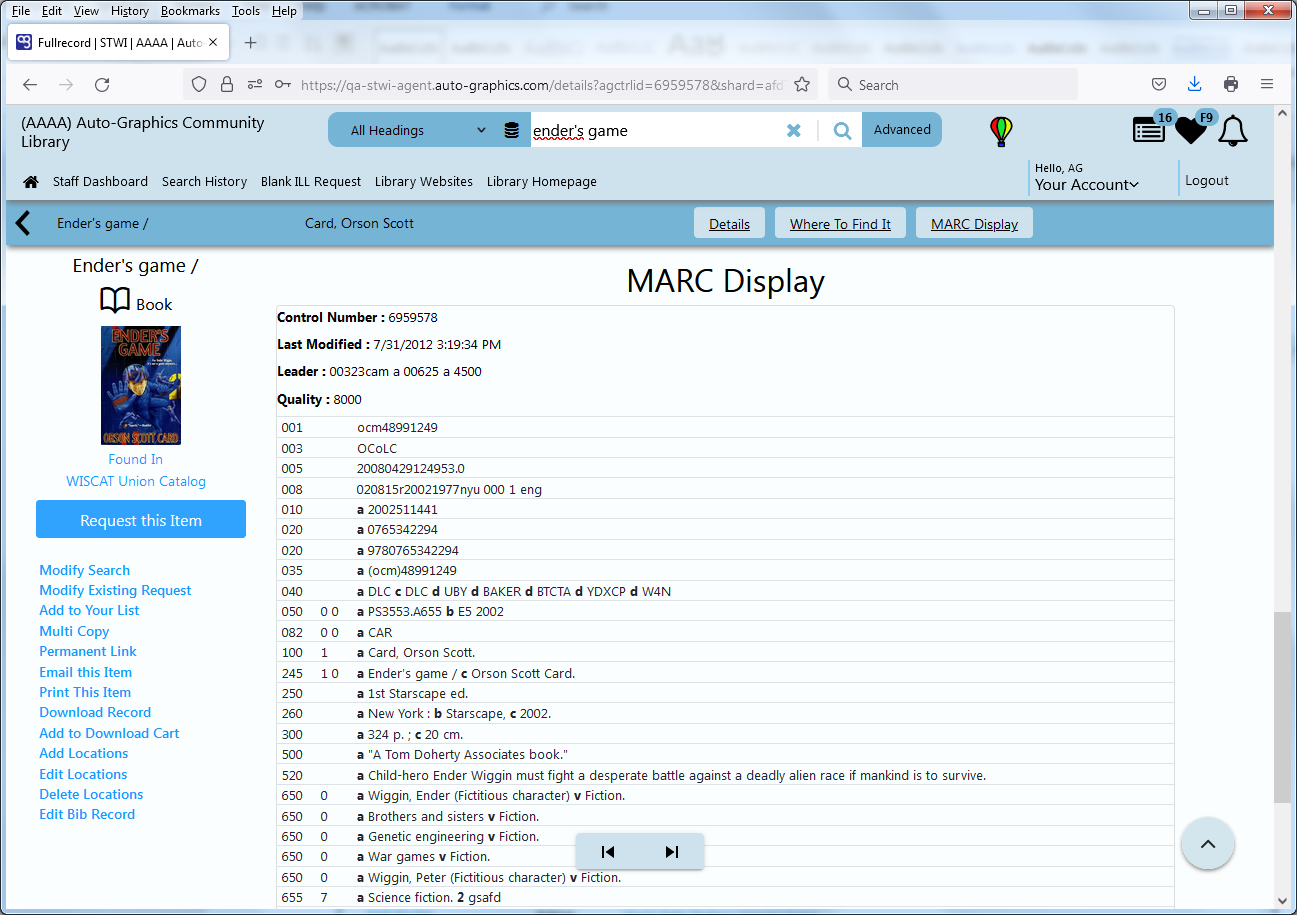Image resolution: width=1297 pixels, height=915 pixels.
Task: Click the Firefox Search box
Action: (954, 85)
